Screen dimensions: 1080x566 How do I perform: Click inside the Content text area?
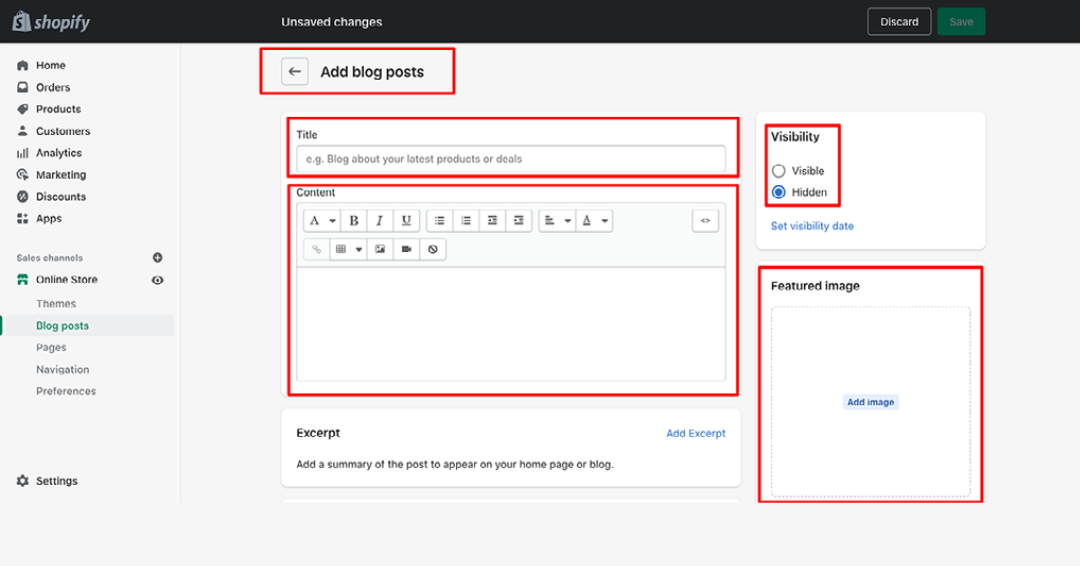pos(511,324)
